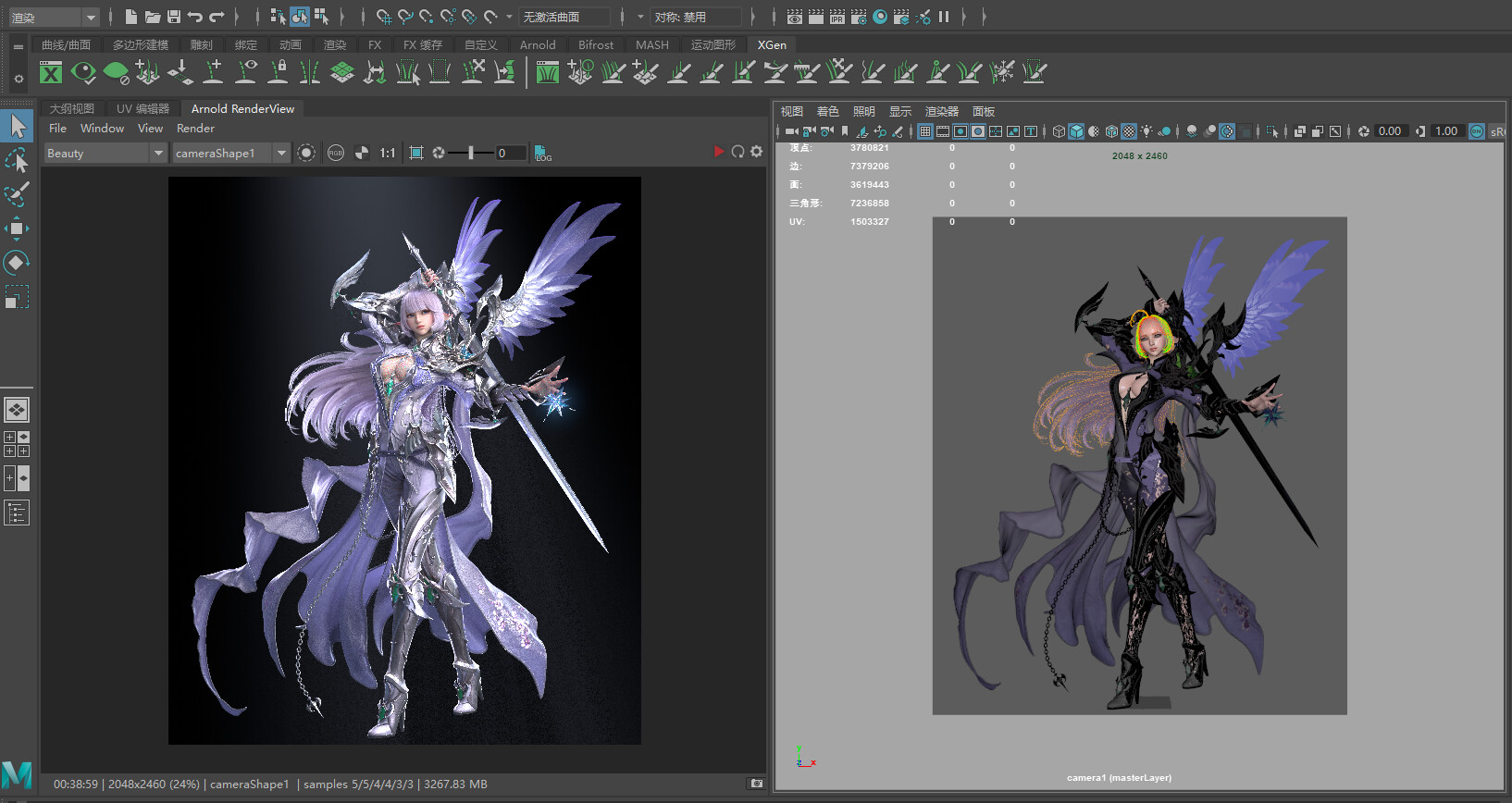
Task: Click the snapshot camera icon in status bar
Action: [x=756, y=784]
